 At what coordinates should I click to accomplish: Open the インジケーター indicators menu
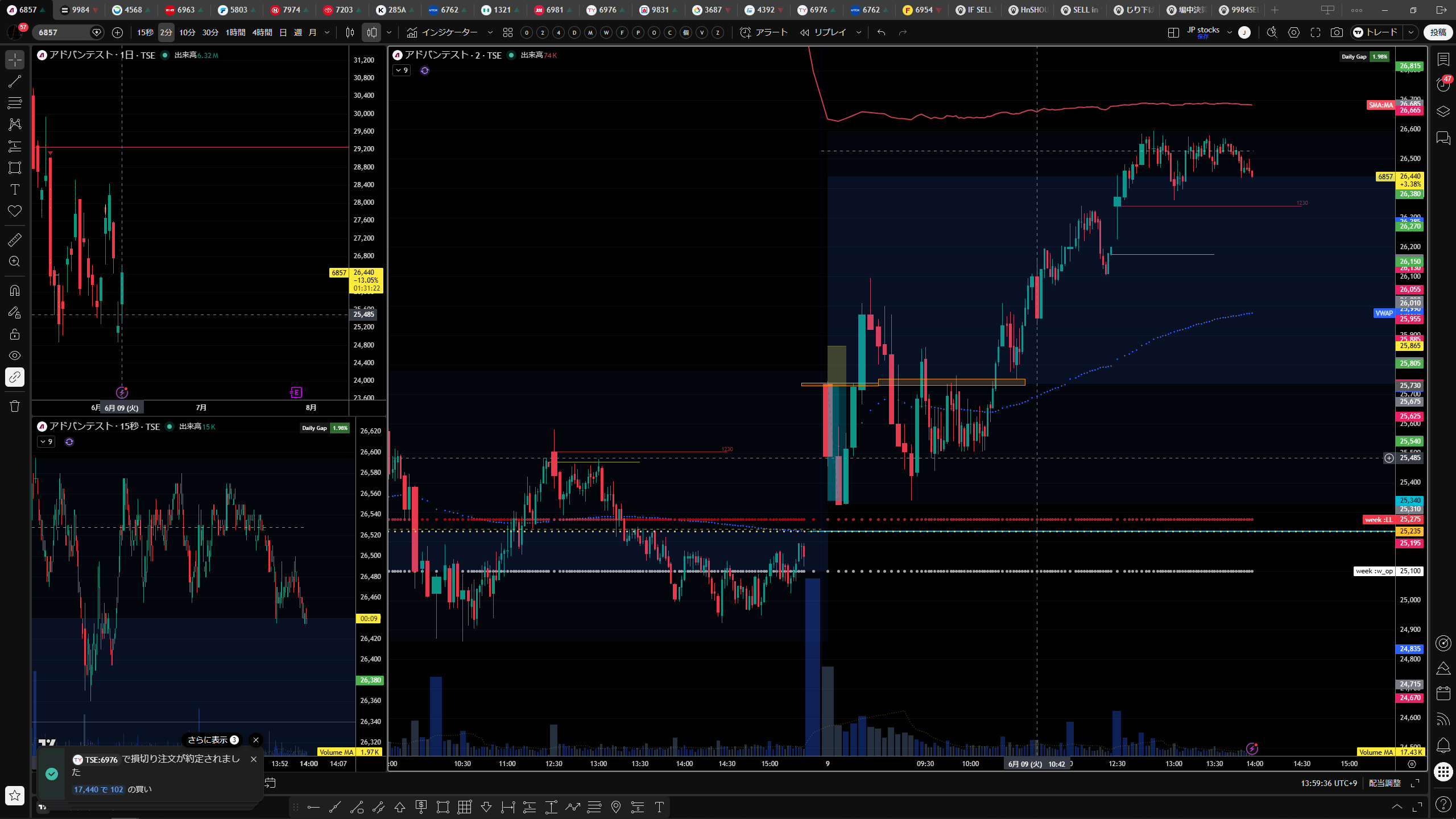click(x=443, y=32)
